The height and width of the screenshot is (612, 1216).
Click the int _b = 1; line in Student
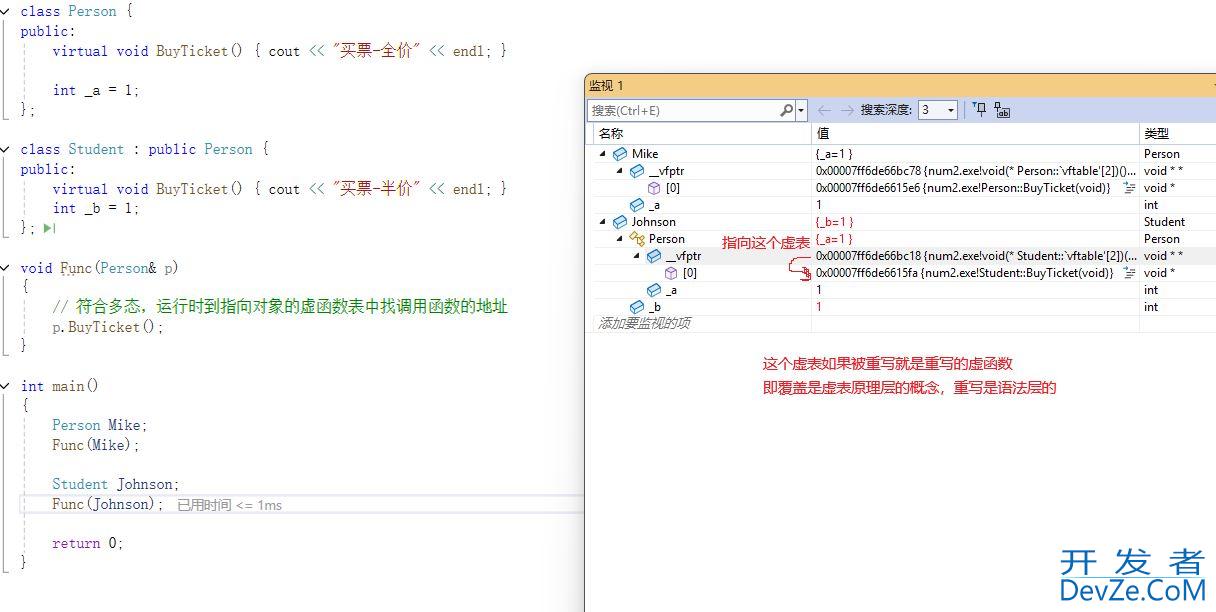(x=96, y=208)
